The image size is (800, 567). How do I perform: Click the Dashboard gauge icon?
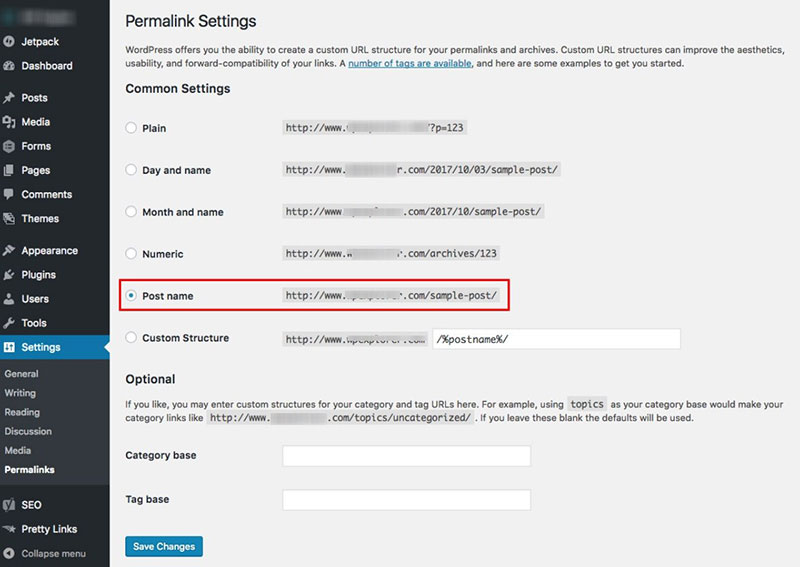tap(9, 66)
